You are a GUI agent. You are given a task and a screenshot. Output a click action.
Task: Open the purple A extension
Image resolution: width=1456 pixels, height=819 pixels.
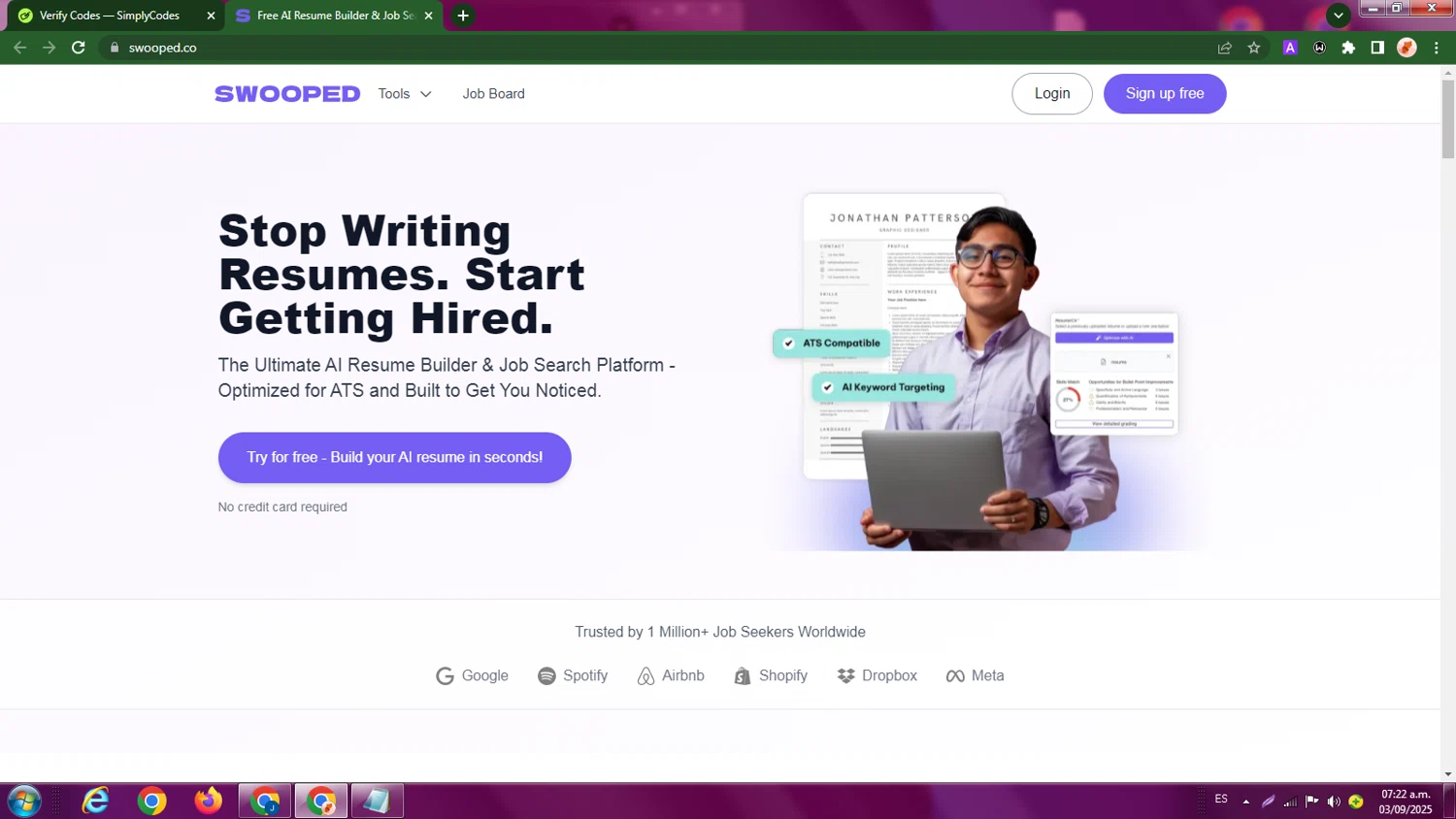[1290, 48]
